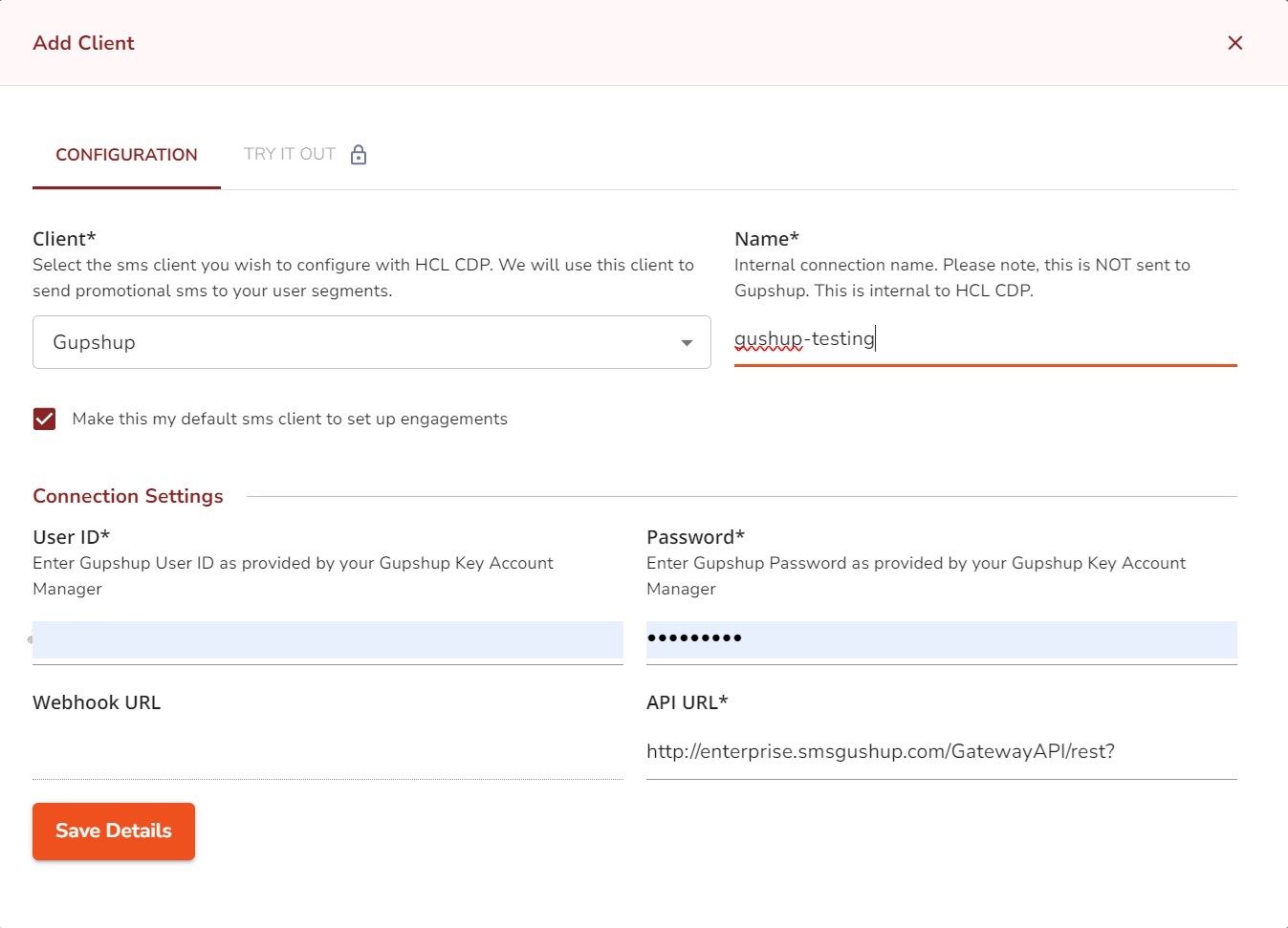The height and width of the screenshot is (928, 1288).
Task: Edit the API URL field
Action: 941,752
